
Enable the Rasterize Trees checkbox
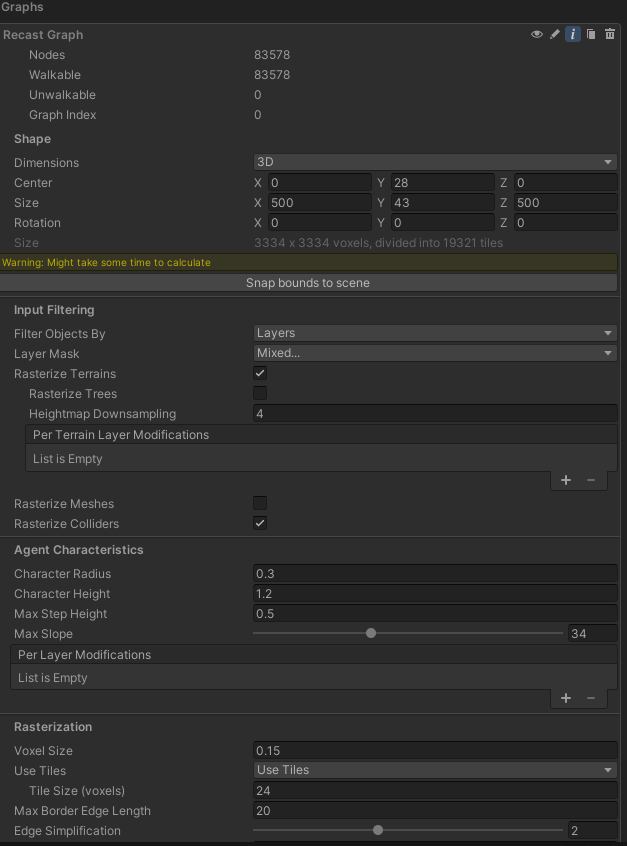pos(260,393)
